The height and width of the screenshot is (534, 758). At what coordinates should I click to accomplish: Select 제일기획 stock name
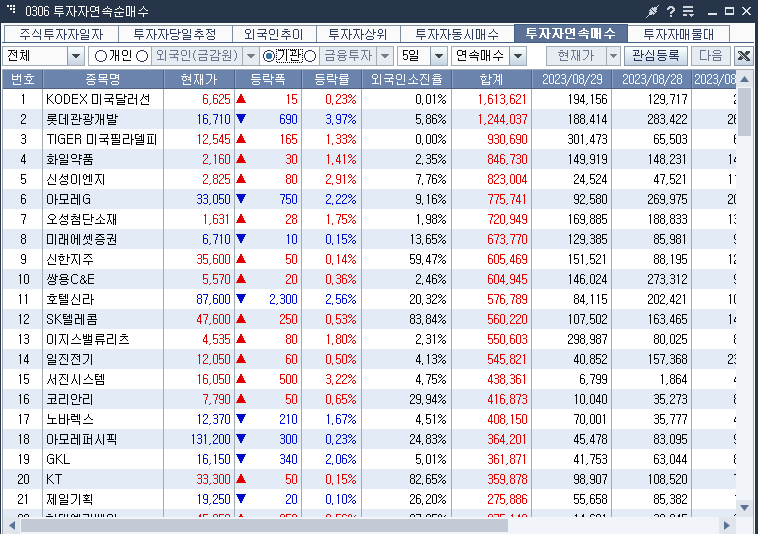(x=70, y=500)
